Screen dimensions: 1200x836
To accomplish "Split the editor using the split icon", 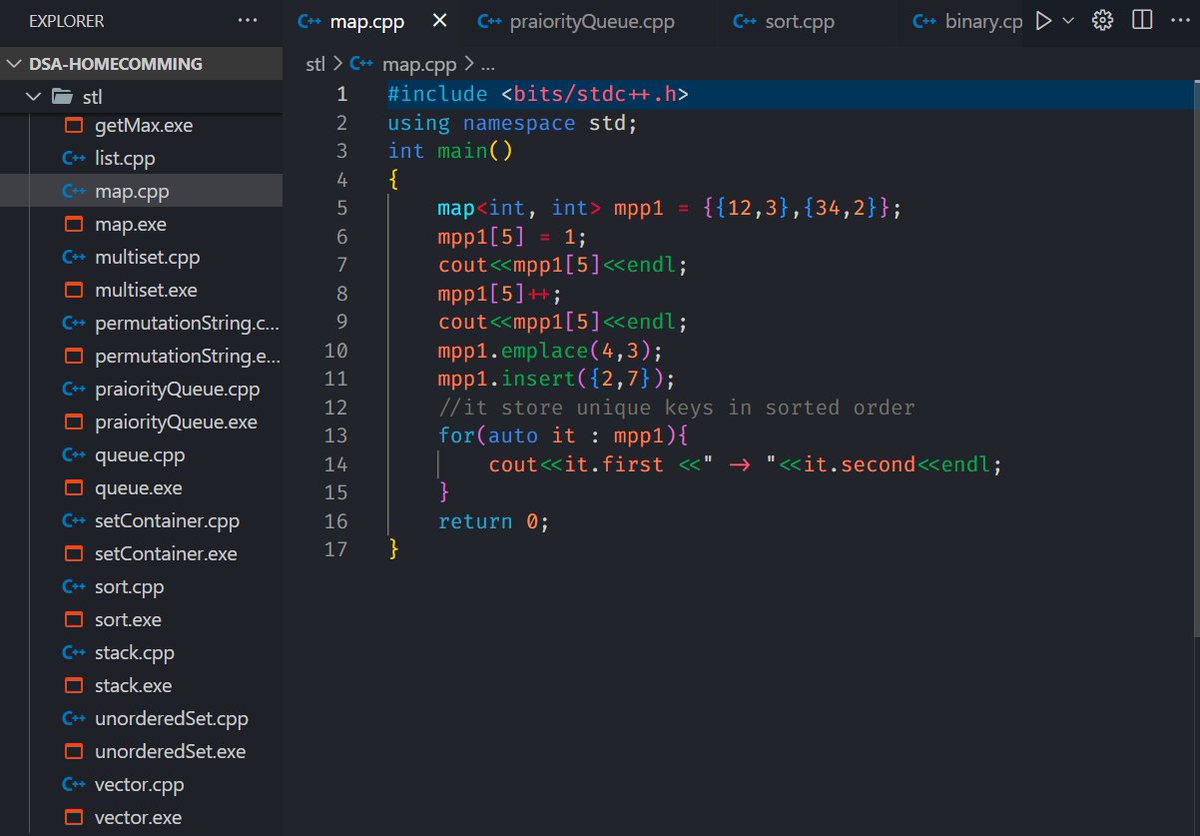I will click(x=1141, y=19).
